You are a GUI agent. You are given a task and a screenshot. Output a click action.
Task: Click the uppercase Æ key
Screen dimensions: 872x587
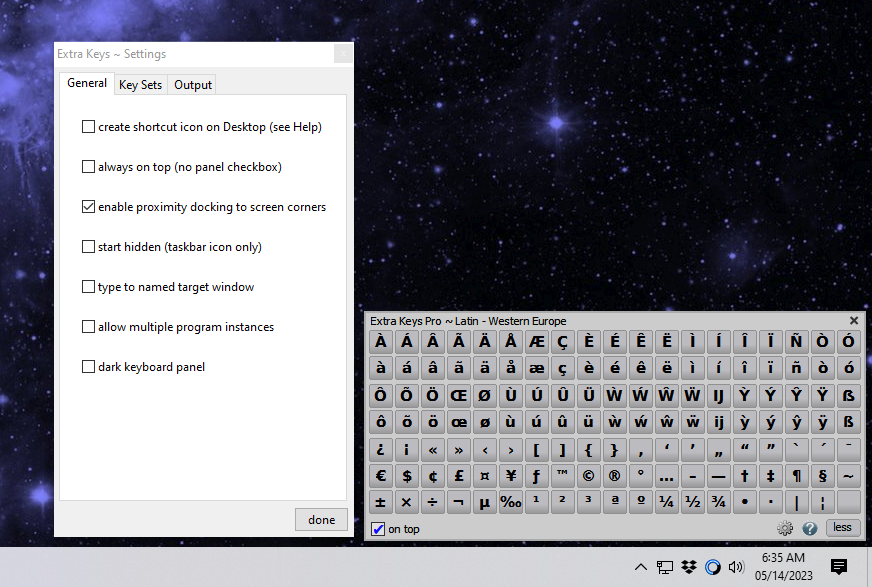click(x=537, y=341)
